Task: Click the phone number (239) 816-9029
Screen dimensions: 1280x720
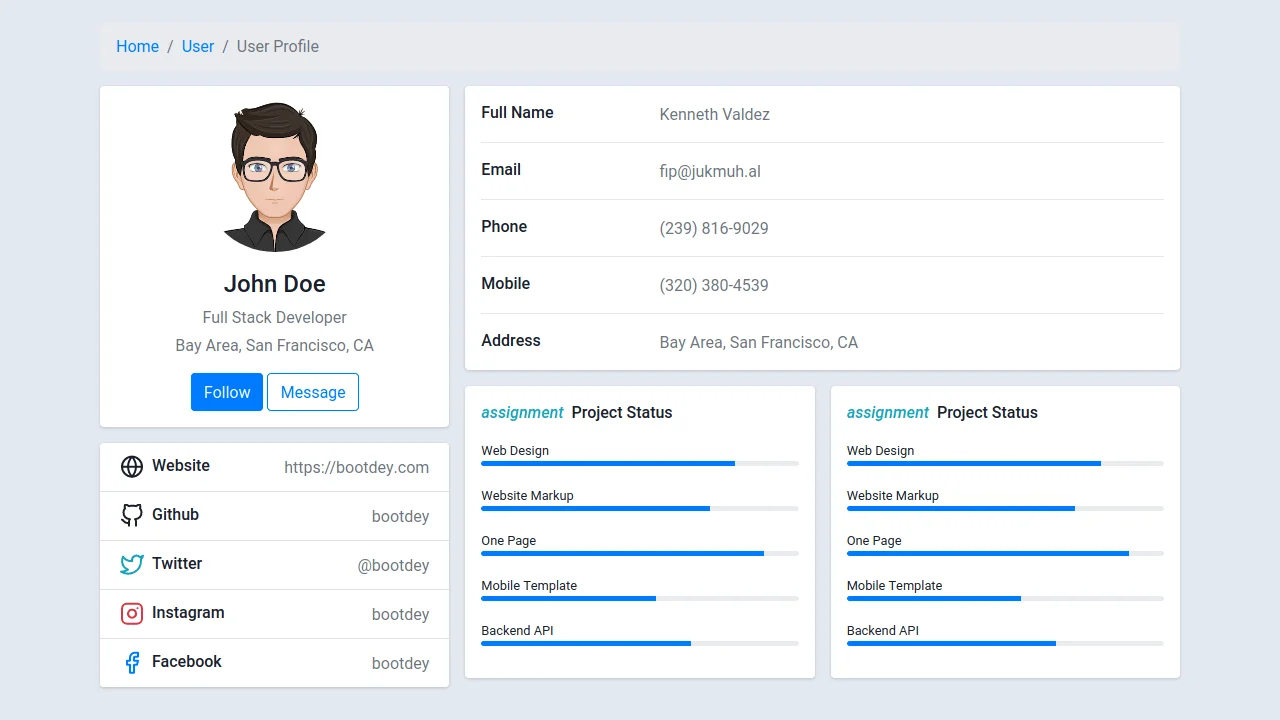Action: [x=714, y=228]
